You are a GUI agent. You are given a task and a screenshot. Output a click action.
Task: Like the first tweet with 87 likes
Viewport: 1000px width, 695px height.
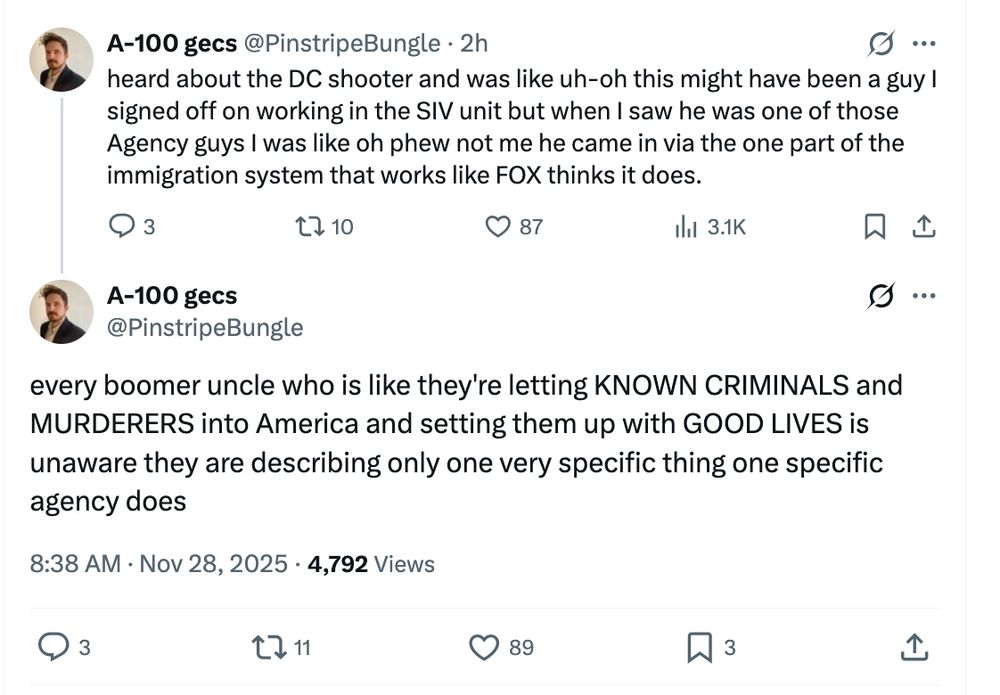coord(498,227)
